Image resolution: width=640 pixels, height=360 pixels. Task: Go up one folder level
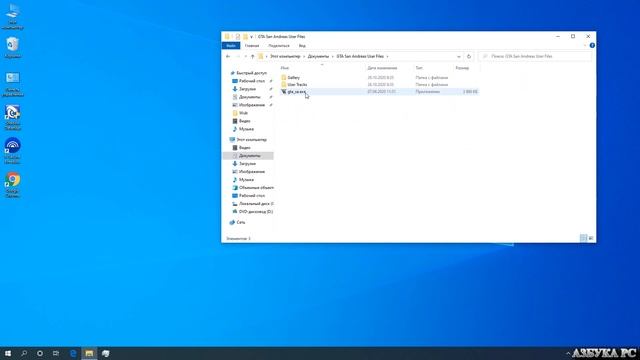click(x=252, y=56)
